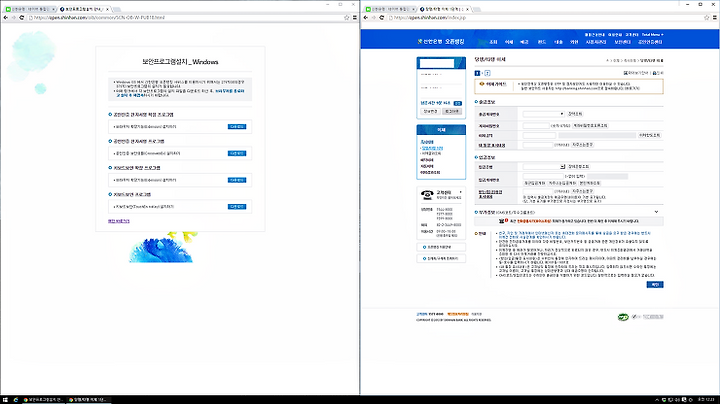Select the 보안프로그램설치 tab
This screenshot has width=720, height=404.
tap(84, 9)
